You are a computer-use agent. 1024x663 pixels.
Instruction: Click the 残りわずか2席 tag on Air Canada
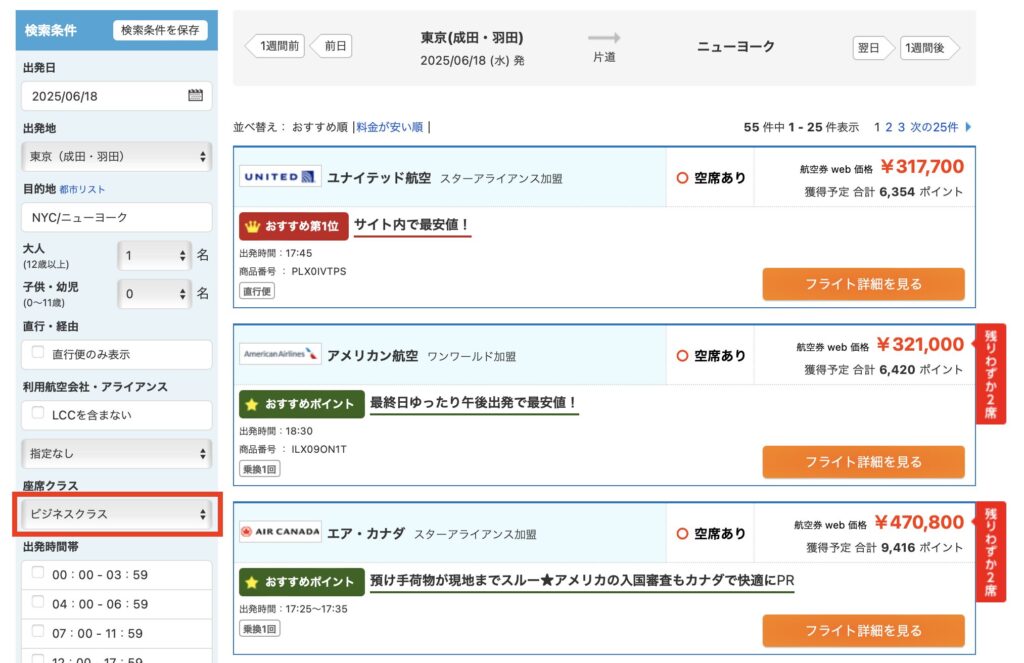click(991, 552)
